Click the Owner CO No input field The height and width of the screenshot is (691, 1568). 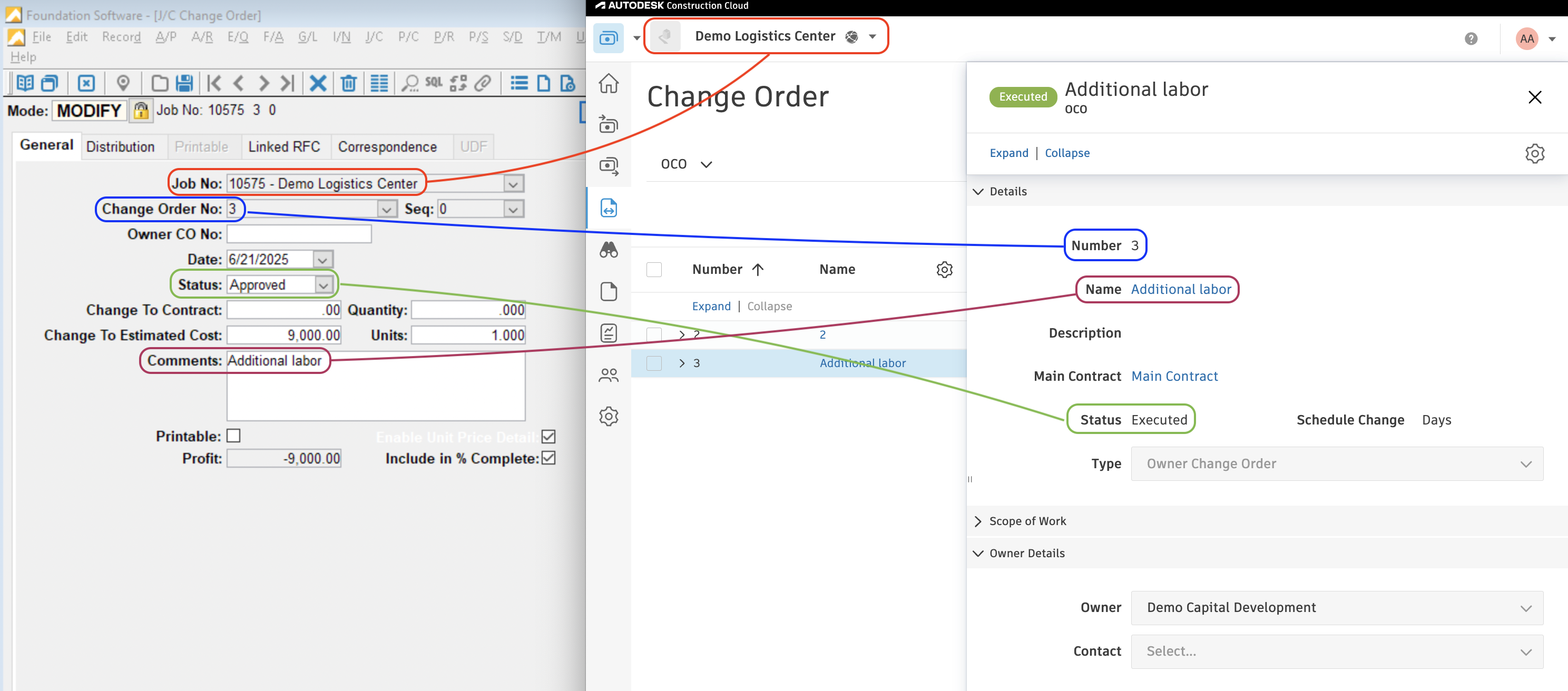pos(299,234)
